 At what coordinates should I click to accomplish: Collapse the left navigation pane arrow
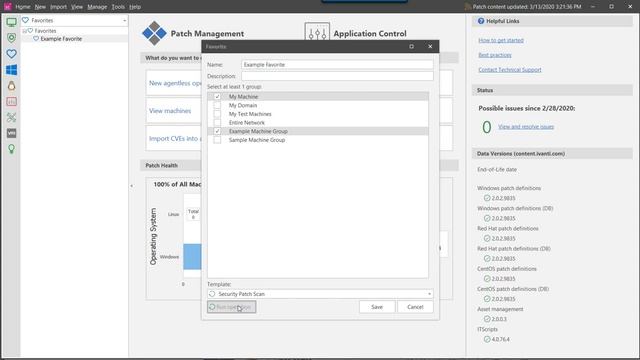(x=131, y=186)
